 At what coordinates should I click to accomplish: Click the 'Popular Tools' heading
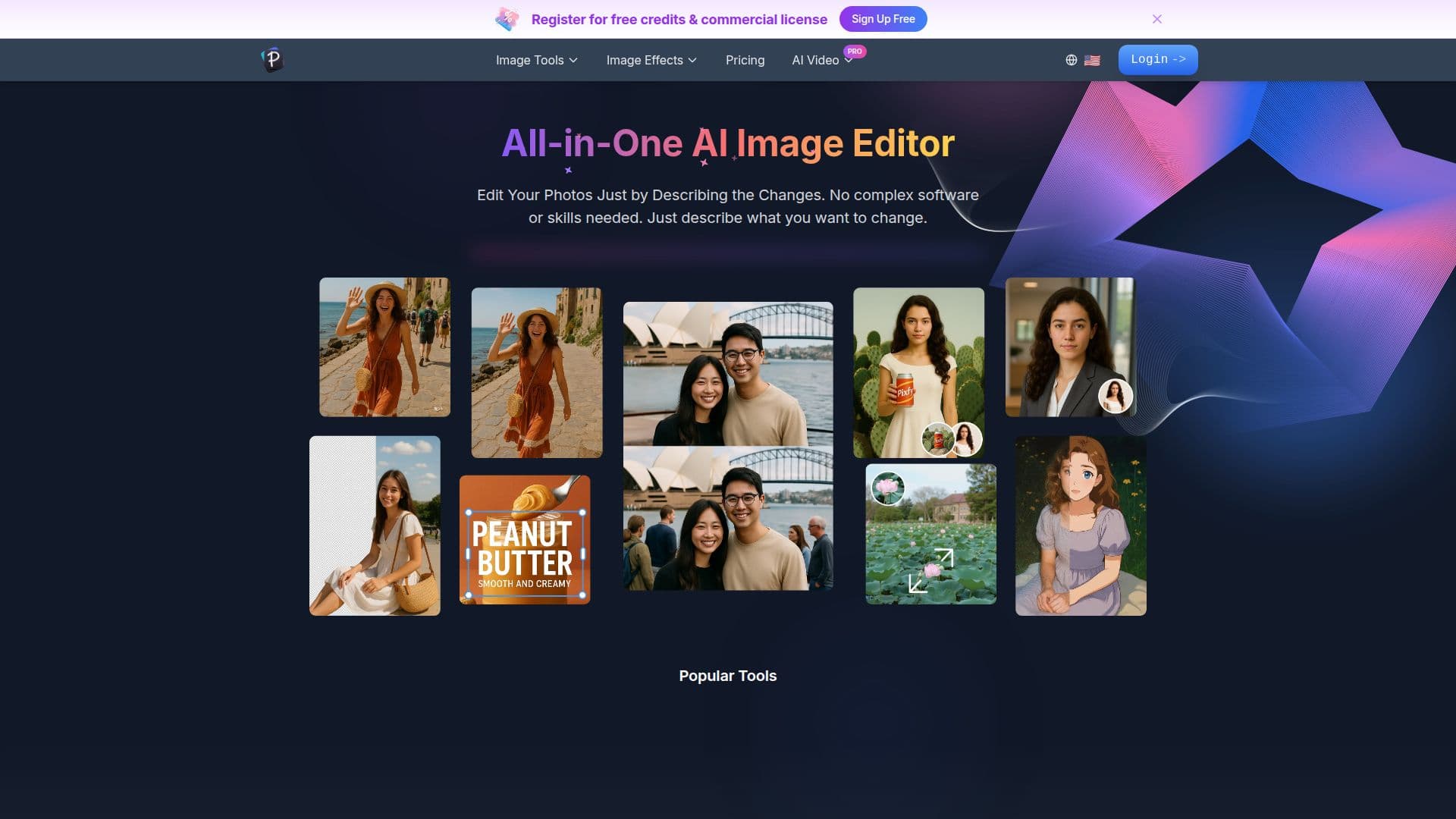(727, 676)
